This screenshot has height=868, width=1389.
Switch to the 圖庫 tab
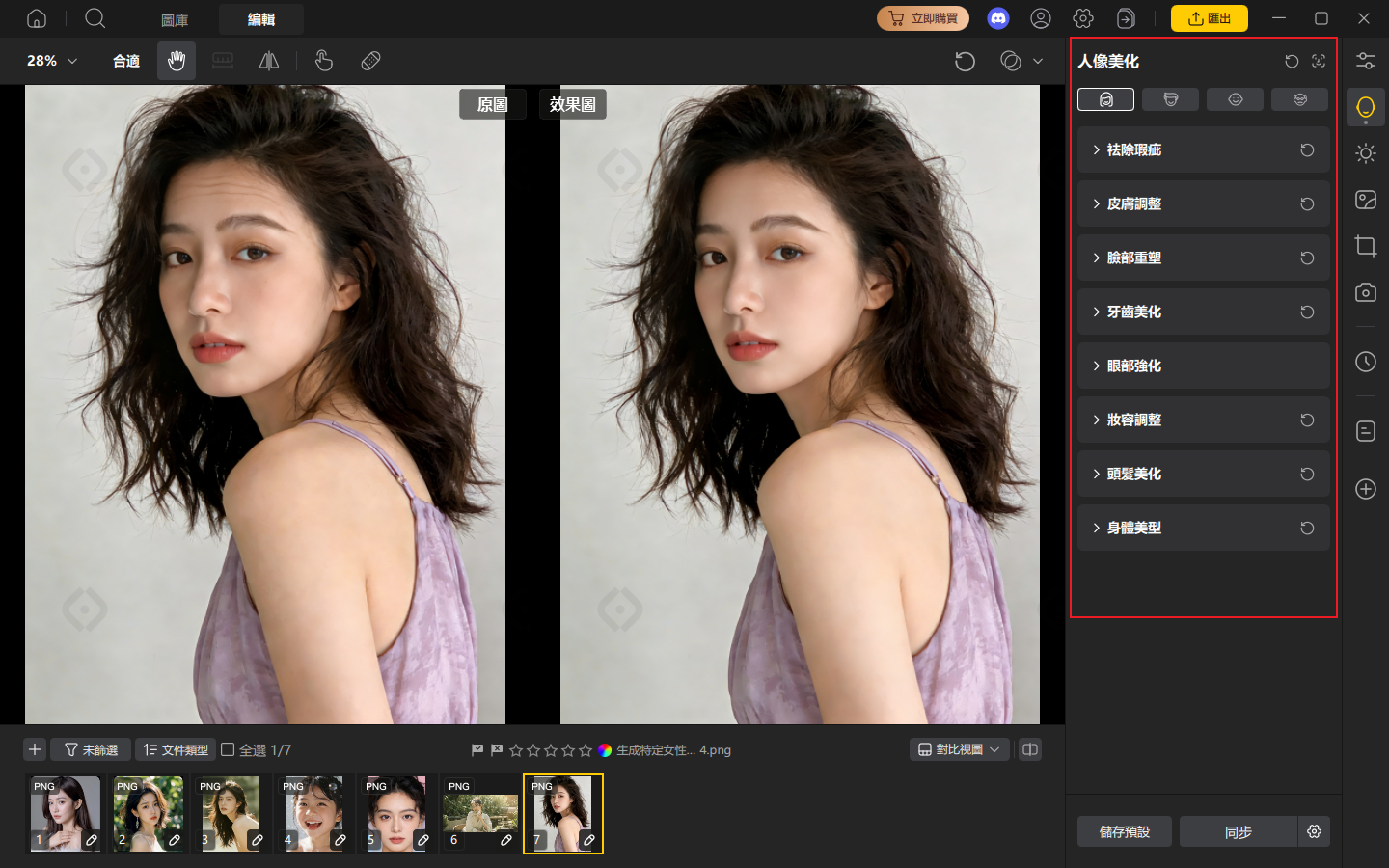tap(175, 19)
